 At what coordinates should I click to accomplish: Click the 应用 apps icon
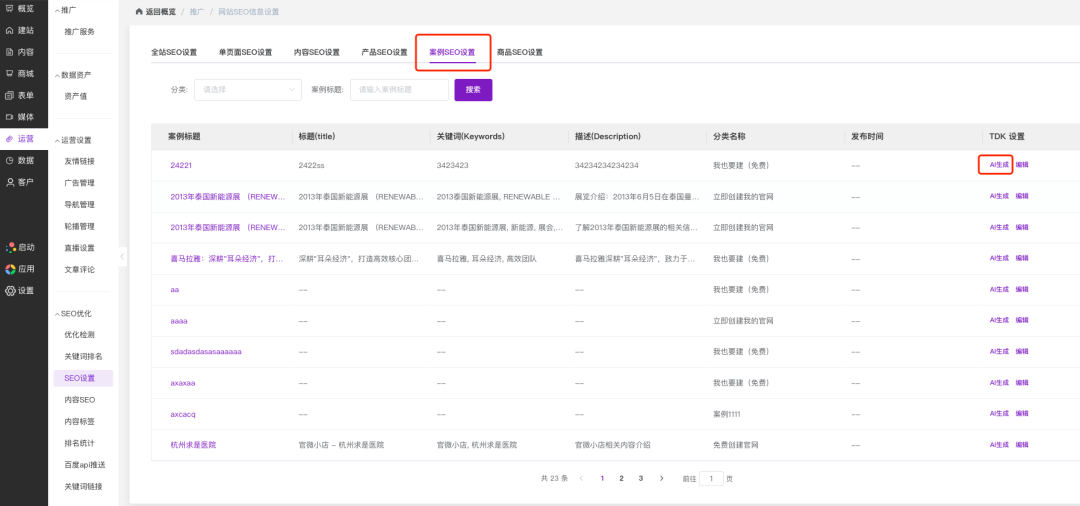tap(10, 269)
